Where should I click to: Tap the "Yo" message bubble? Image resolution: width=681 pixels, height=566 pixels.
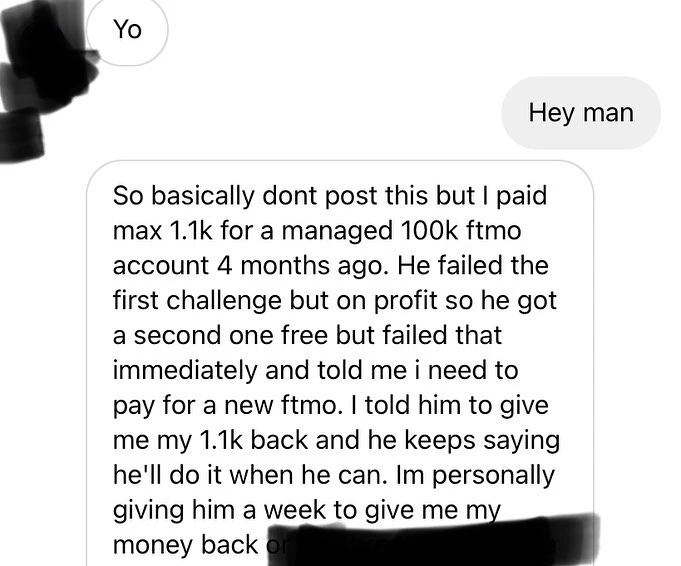127,30
